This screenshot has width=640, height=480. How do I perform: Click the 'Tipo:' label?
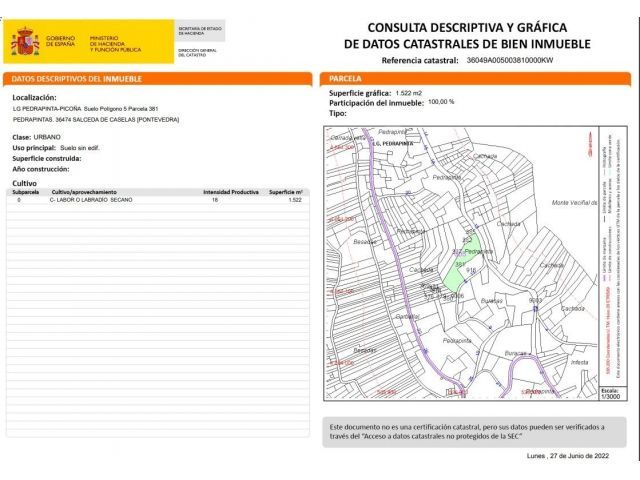(338, 113)
